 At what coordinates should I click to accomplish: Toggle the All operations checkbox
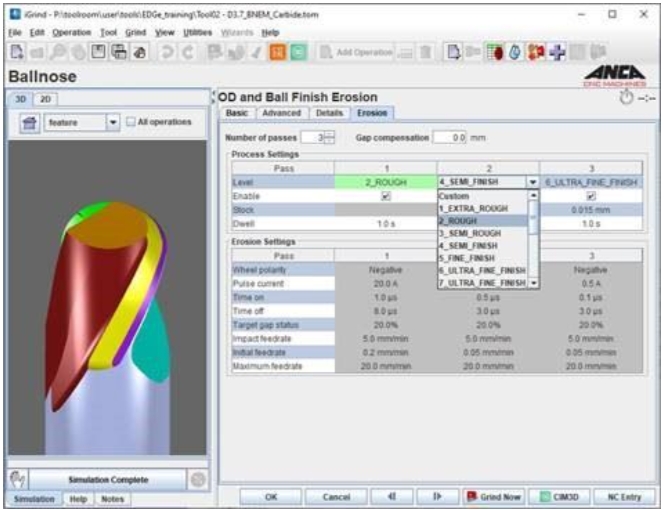(x=131, y=122)
